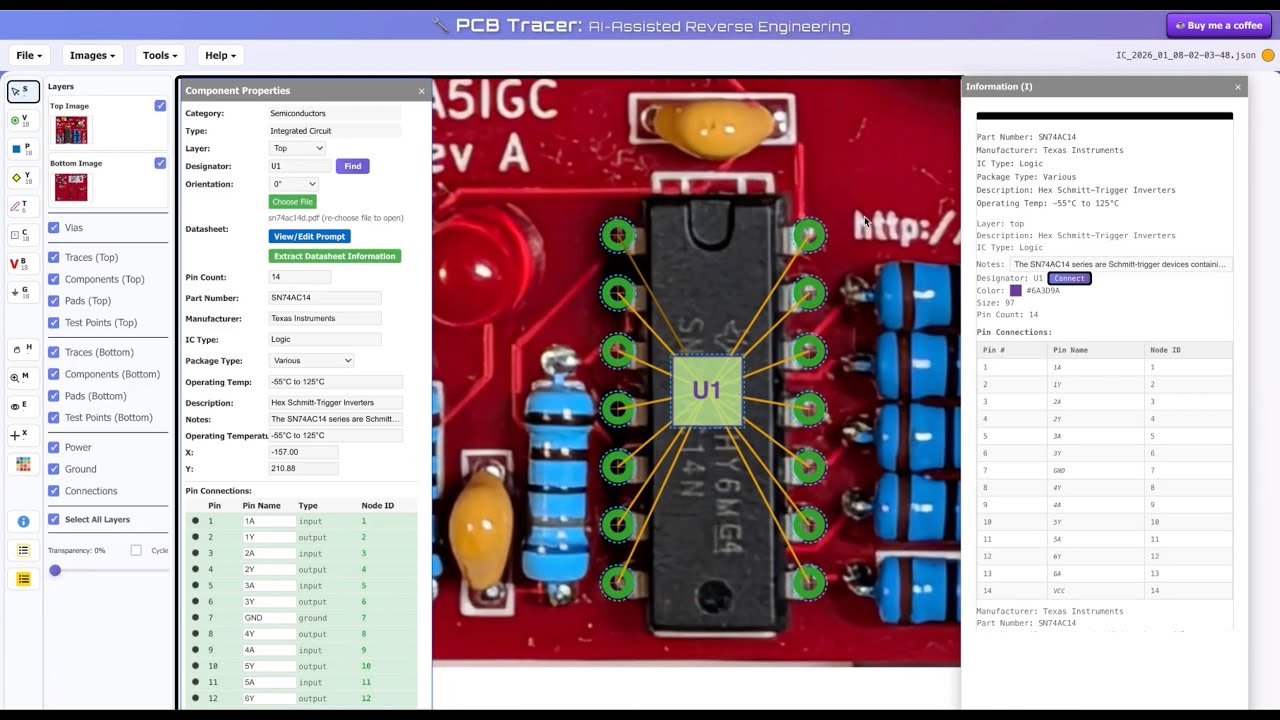Choose the Via tool (V)
The image size is (1280, 720).
[23, 120]
